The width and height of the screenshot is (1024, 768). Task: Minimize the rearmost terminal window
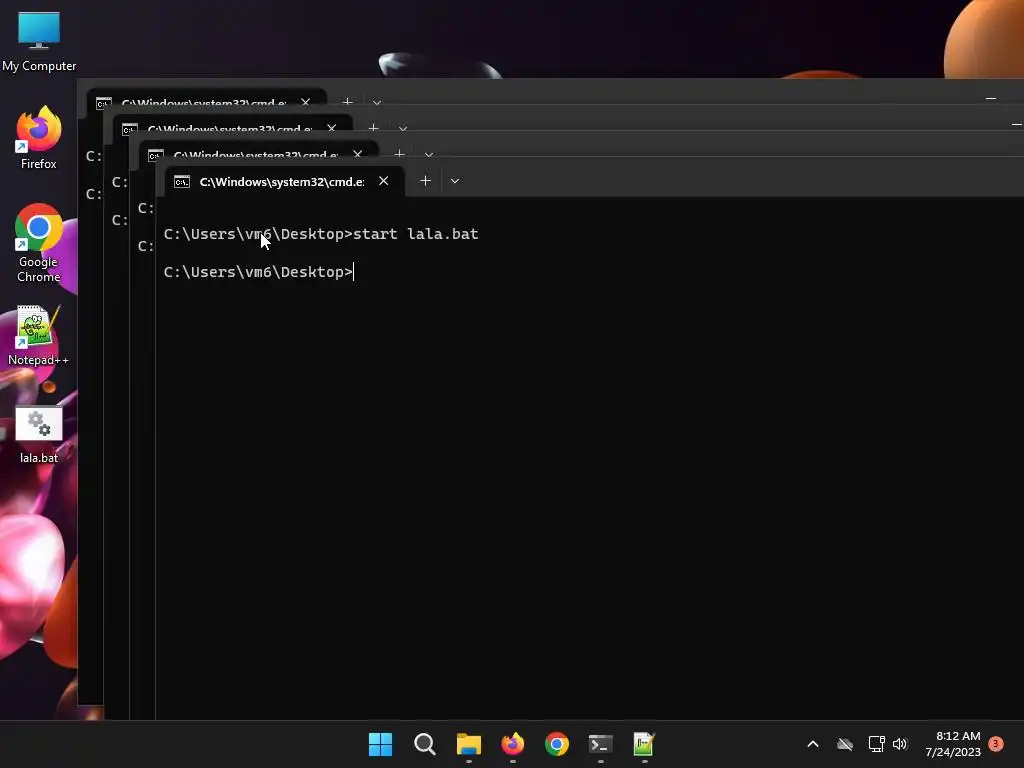pos(991,99)
